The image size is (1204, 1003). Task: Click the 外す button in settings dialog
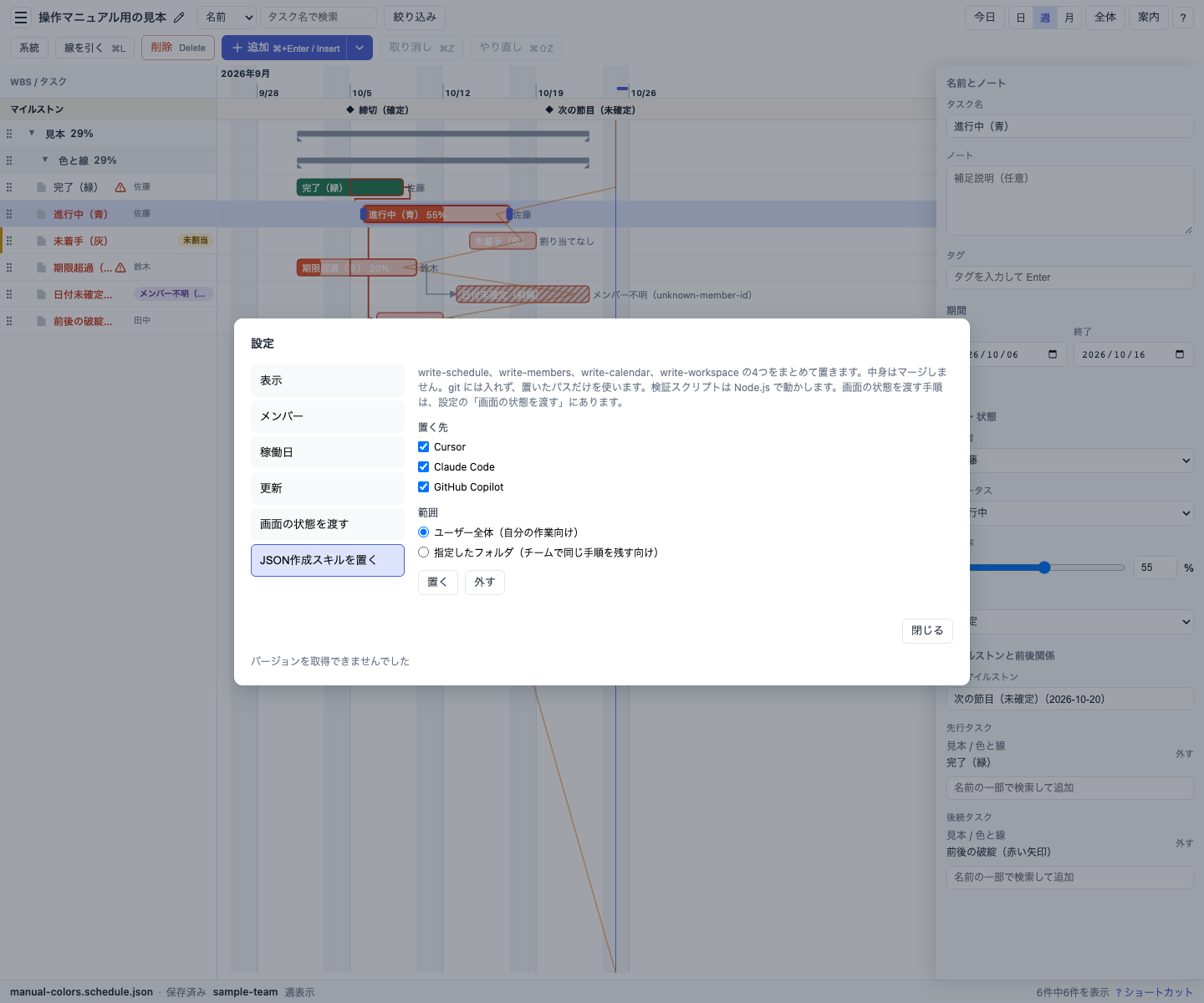[x=485, y=582]
